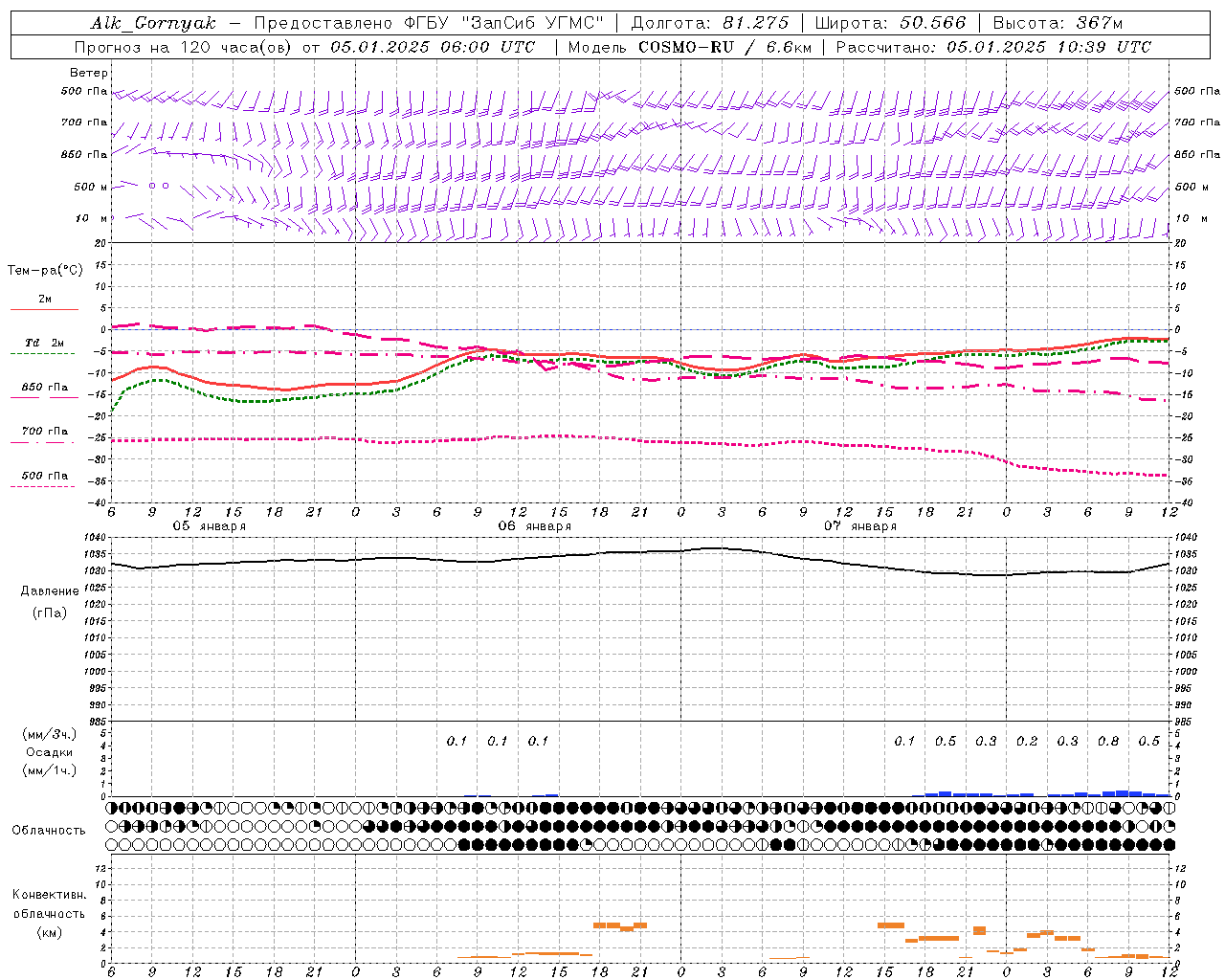This screenshot has width=1225, height=980.
Task: Click the 985 value on left pressure axis
Action: click(98, 722)
